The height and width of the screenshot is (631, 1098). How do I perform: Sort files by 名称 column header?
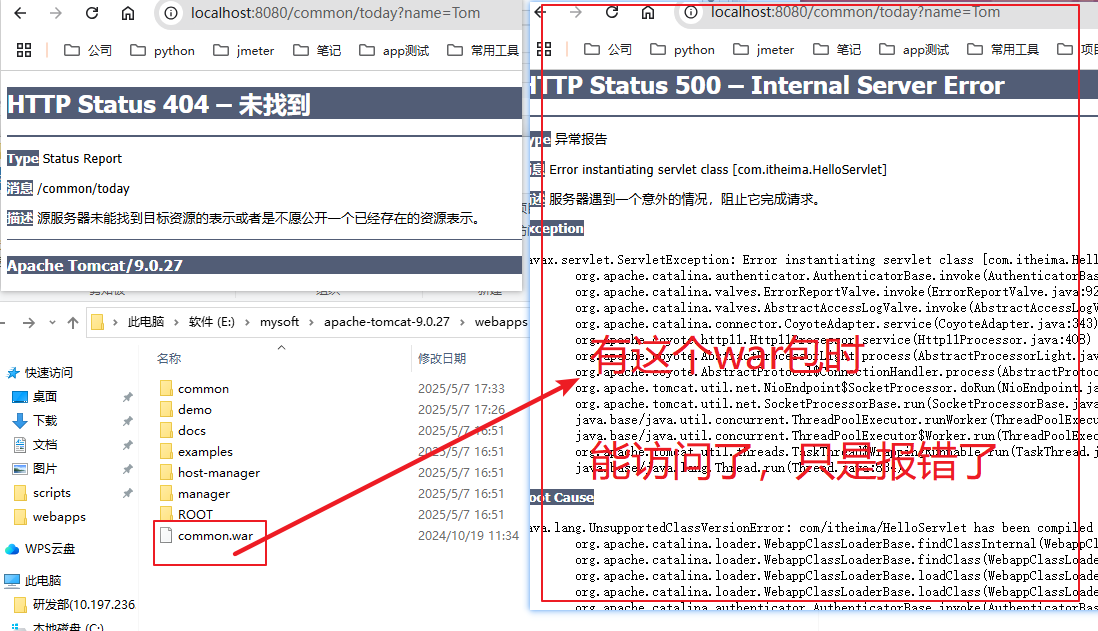pos(169,359)
